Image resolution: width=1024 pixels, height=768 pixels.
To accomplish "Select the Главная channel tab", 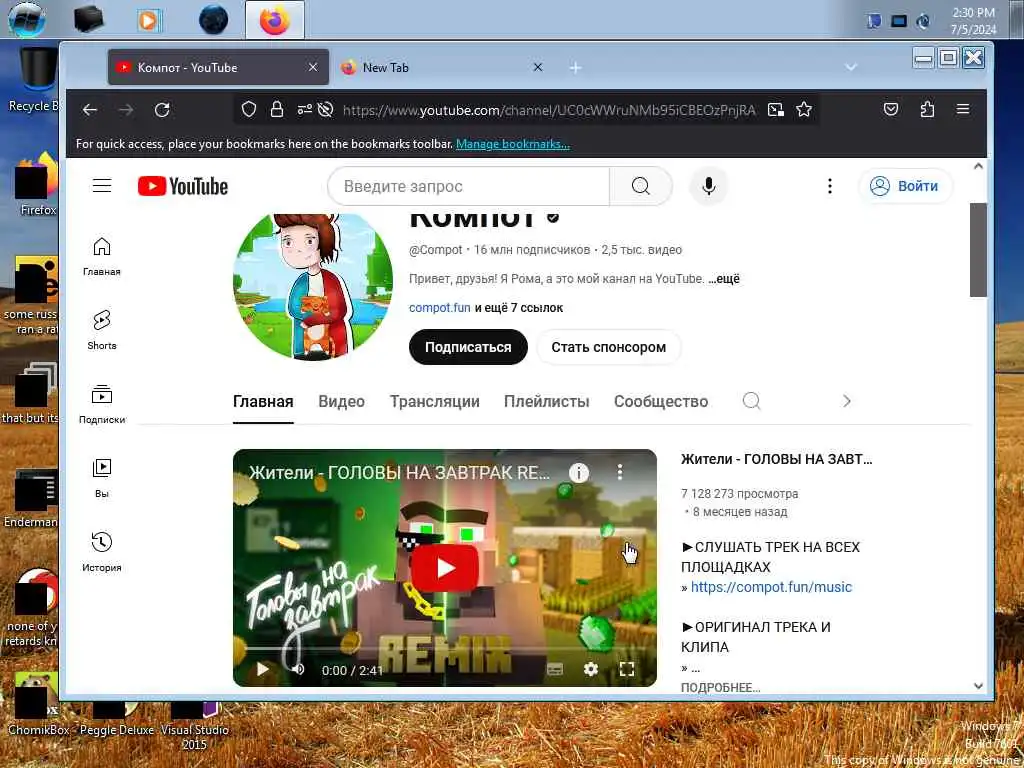I will (263, 401).
